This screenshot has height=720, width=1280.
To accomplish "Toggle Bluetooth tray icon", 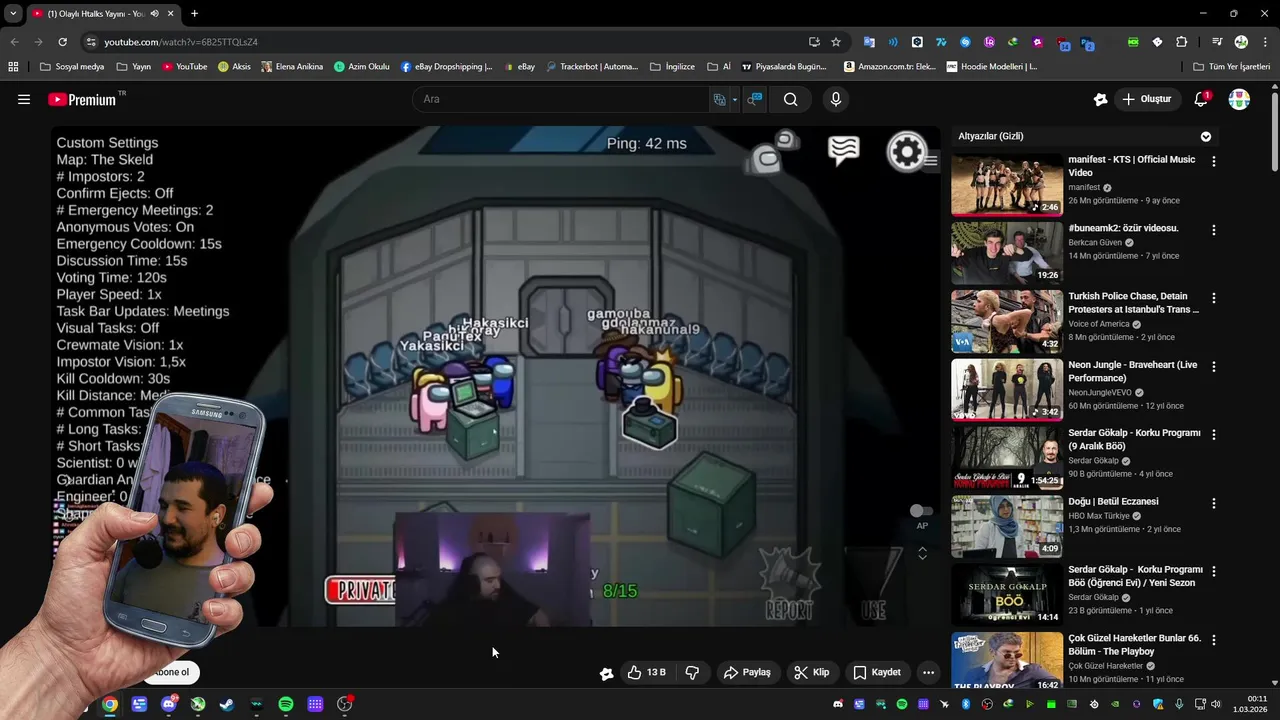I will pos(965,704).
